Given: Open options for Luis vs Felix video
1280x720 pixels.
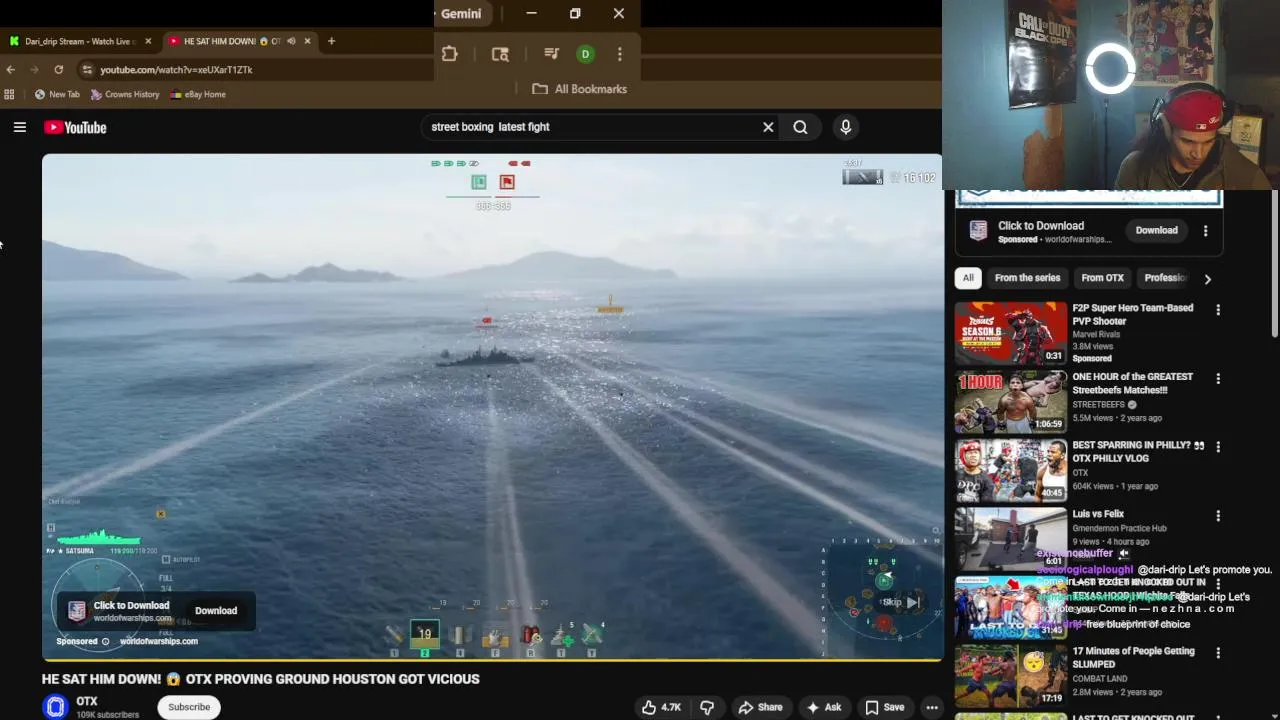Looking at the screenshot, I should [x=1218, y=516].
